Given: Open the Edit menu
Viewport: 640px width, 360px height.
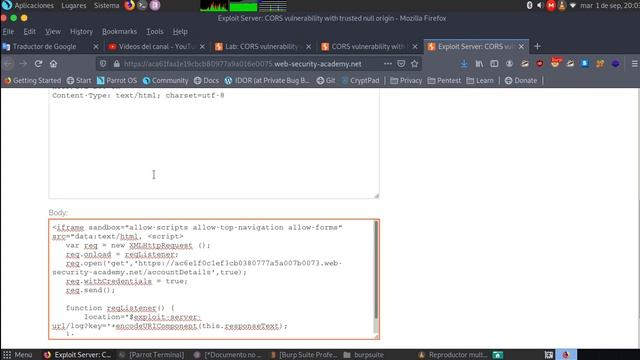Looking at the screenshot, I should tap(29, 31).
